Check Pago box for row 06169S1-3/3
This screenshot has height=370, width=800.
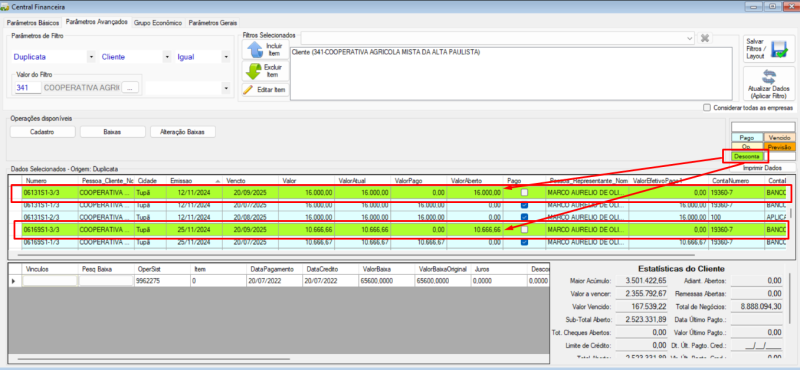[x=524, y=230]
